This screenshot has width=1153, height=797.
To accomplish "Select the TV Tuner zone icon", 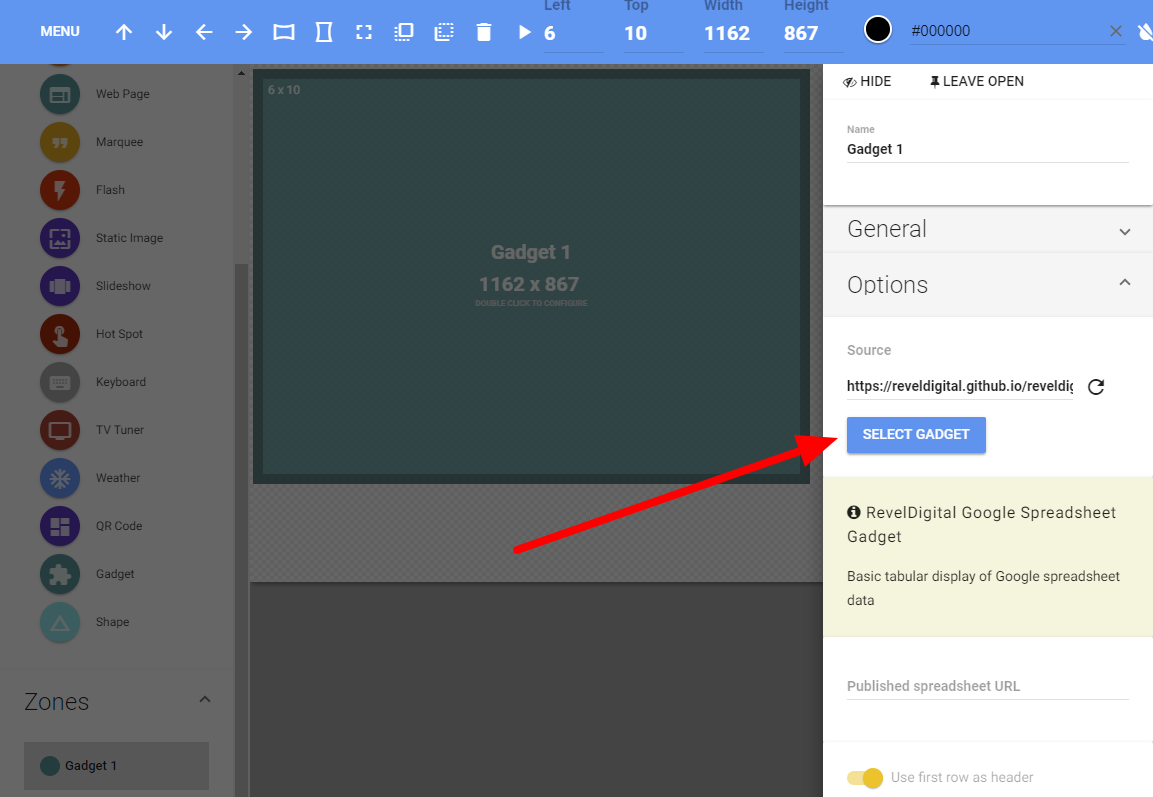I will [x=60, y=430].
